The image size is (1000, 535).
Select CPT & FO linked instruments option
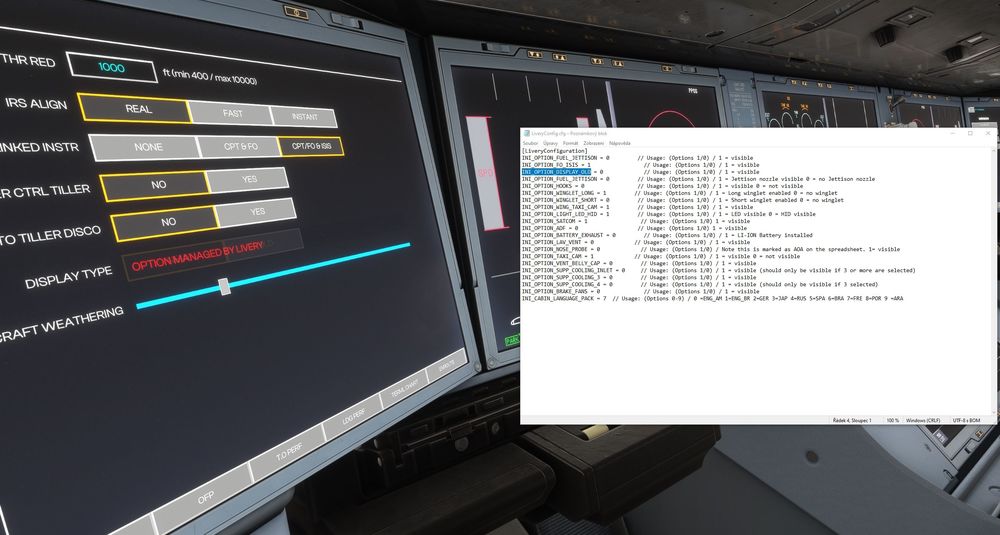coord(239,147)
